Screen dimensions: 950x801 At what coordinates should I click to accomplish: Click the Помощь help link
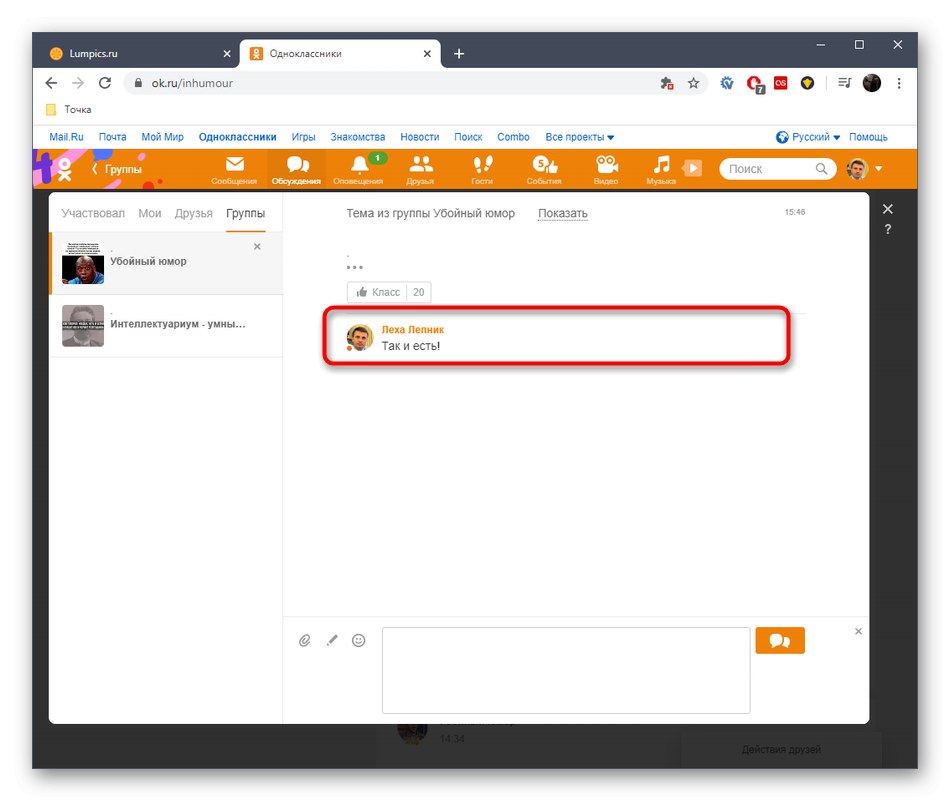[x=868, y=137]
